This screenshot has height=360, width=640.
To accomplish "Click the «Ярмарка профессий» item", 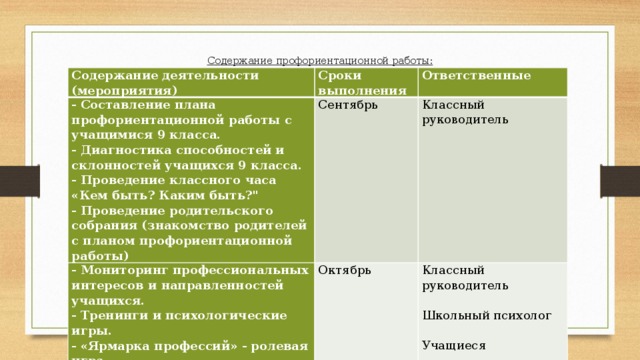I will click(x=190, y=350).
